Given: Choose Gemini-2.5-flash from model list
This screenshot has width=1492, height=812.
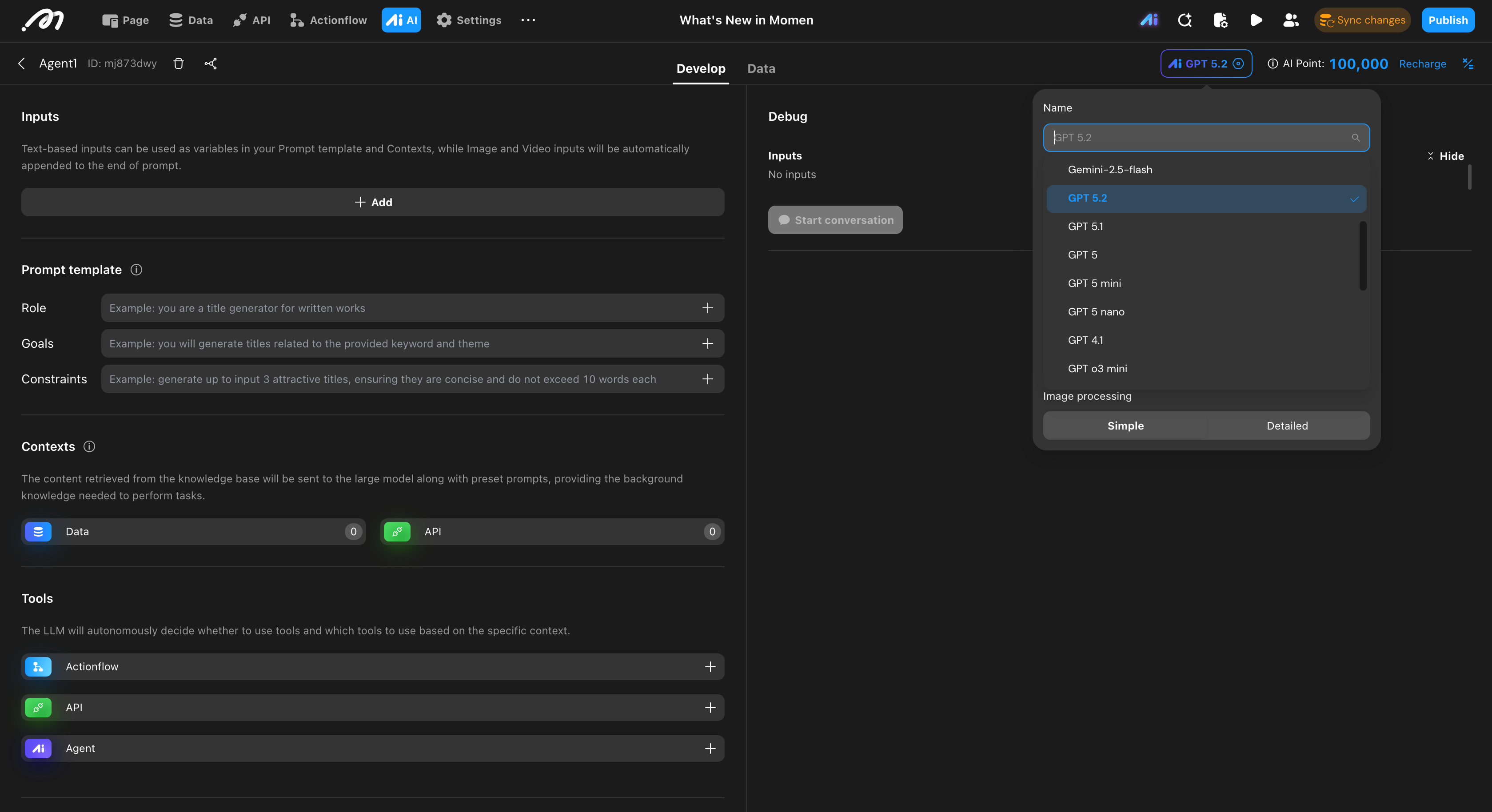Looking at the screenshot, I should [1110, 170].
